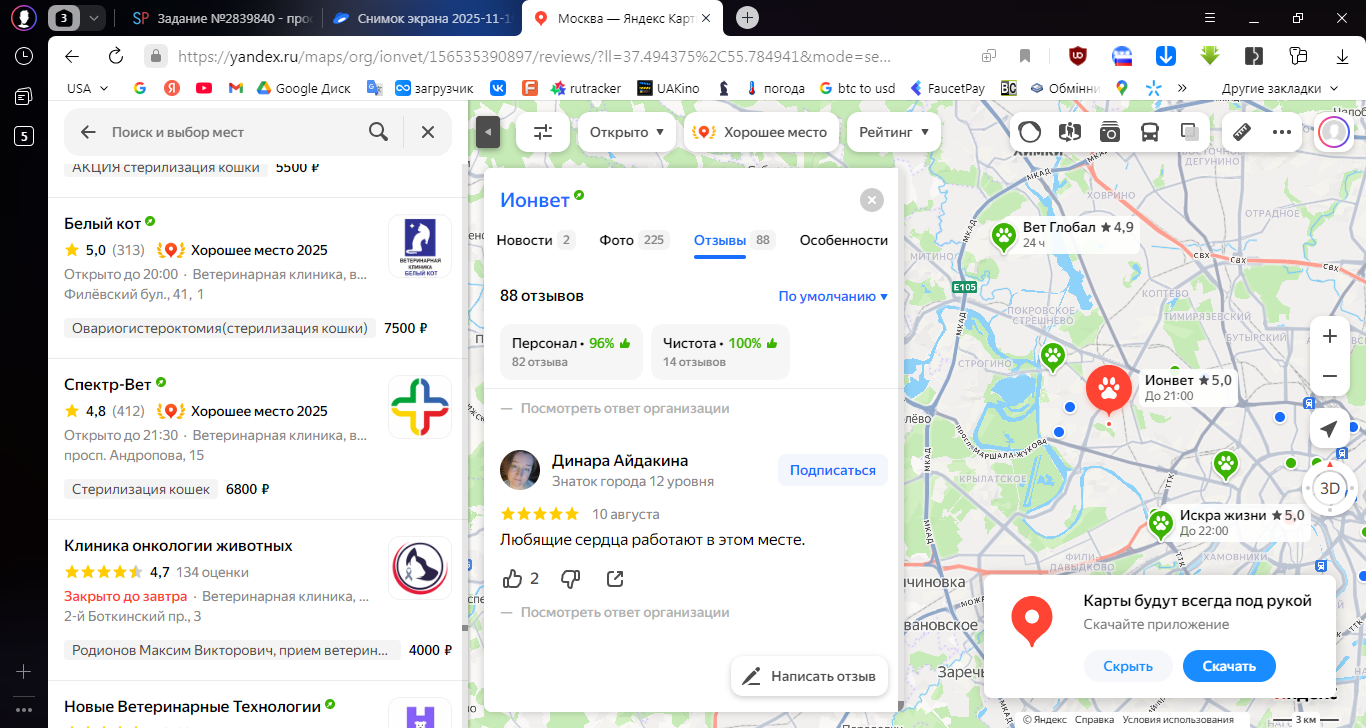Click the Спектр-Вет cross logo

click(x=420, y=408)
